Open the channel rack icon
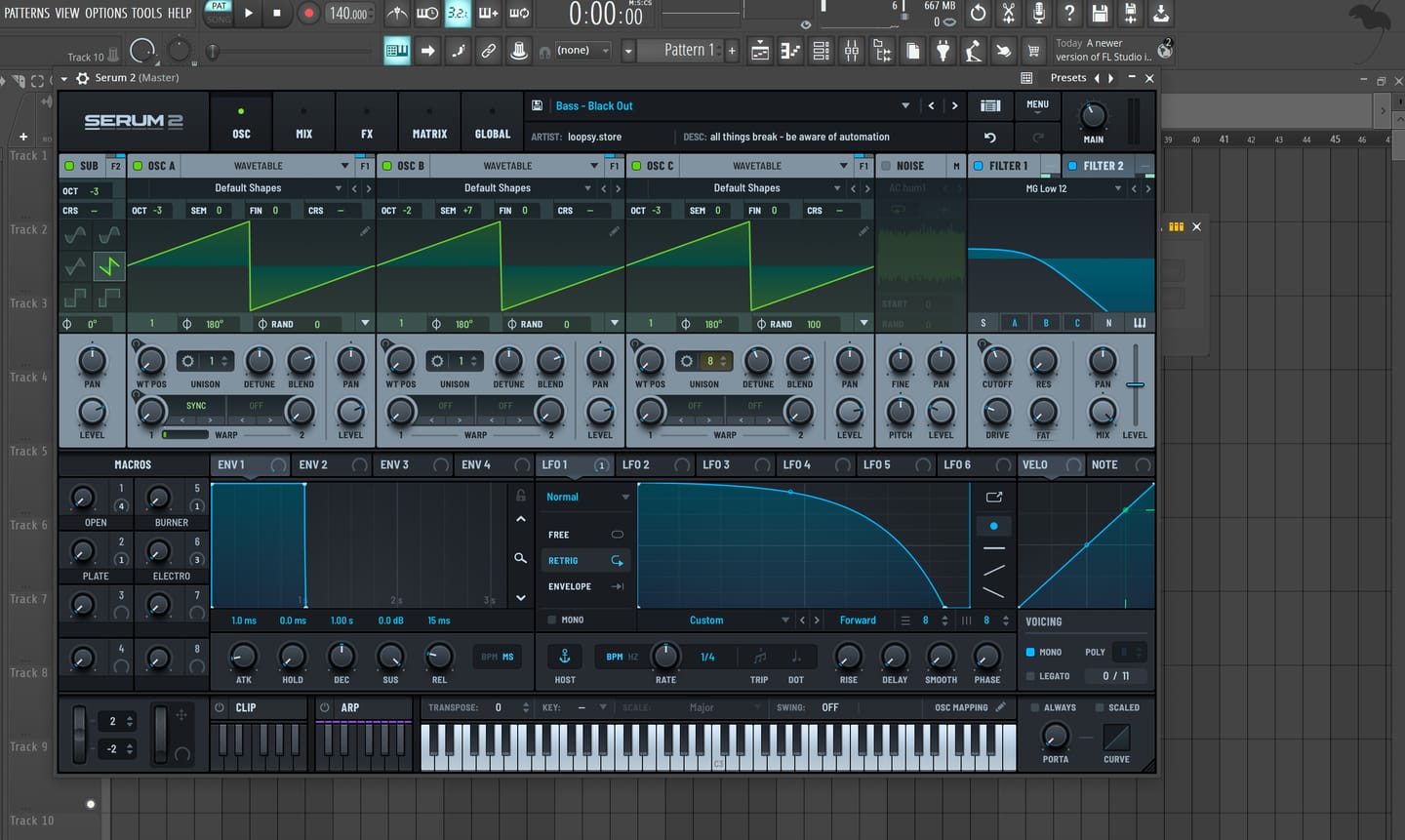 click(822, 51)
